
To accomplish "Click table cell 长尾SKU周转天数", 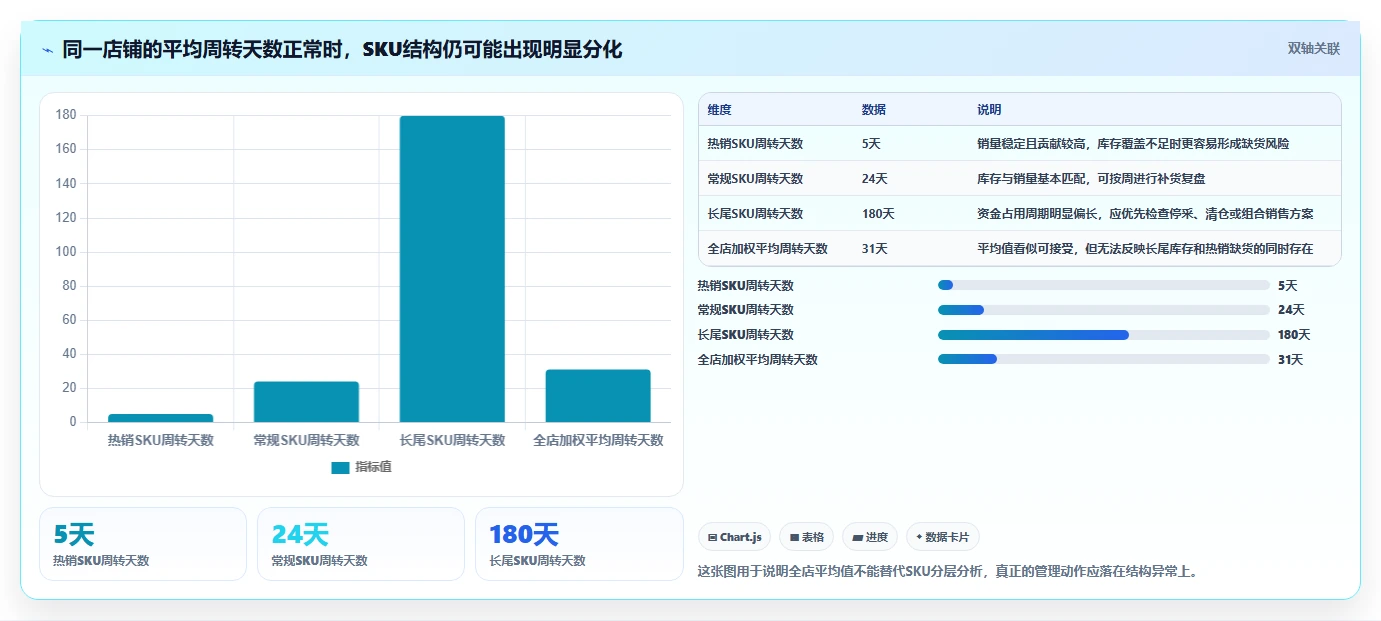I will pyautogui.click(x=755, y=214).
